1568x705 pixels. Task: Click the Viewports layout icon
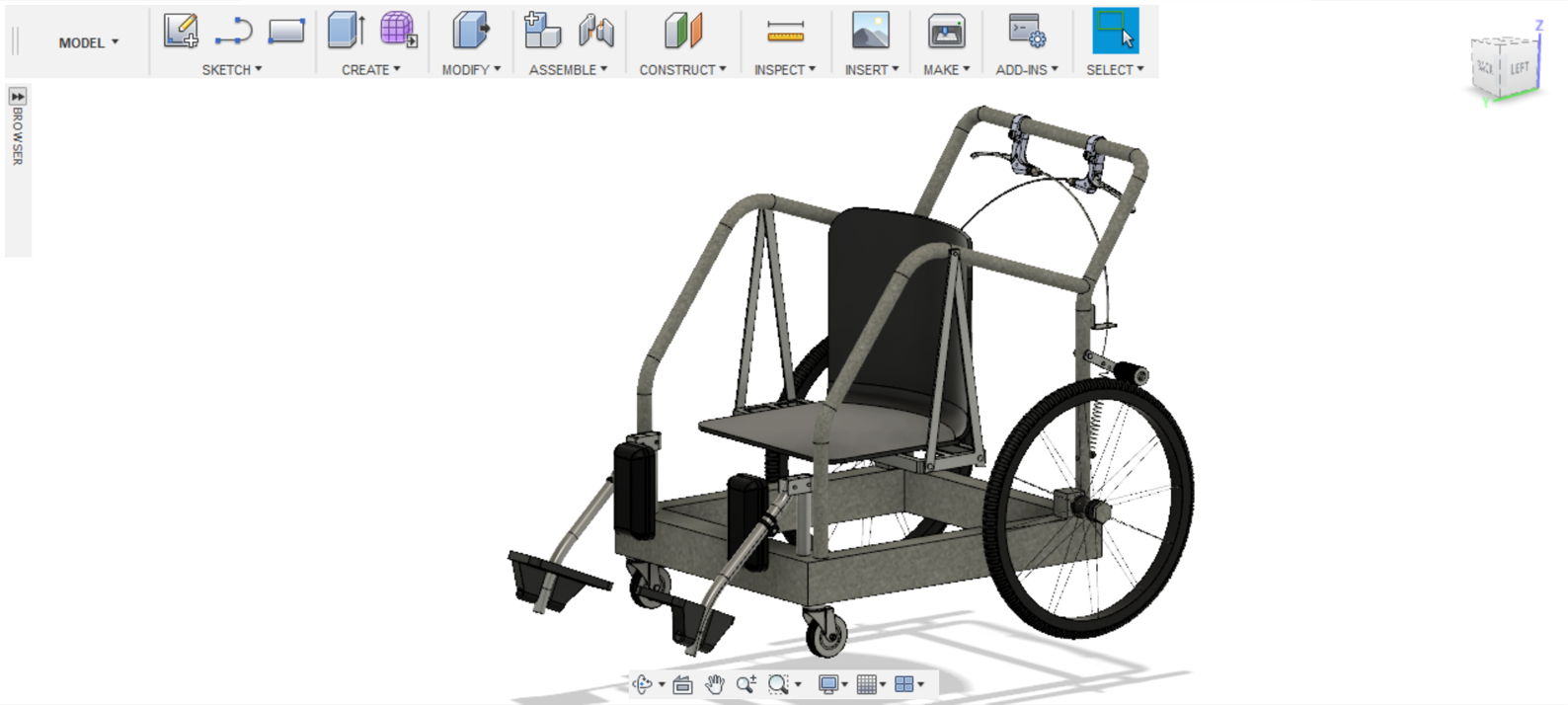coord(903,684)
